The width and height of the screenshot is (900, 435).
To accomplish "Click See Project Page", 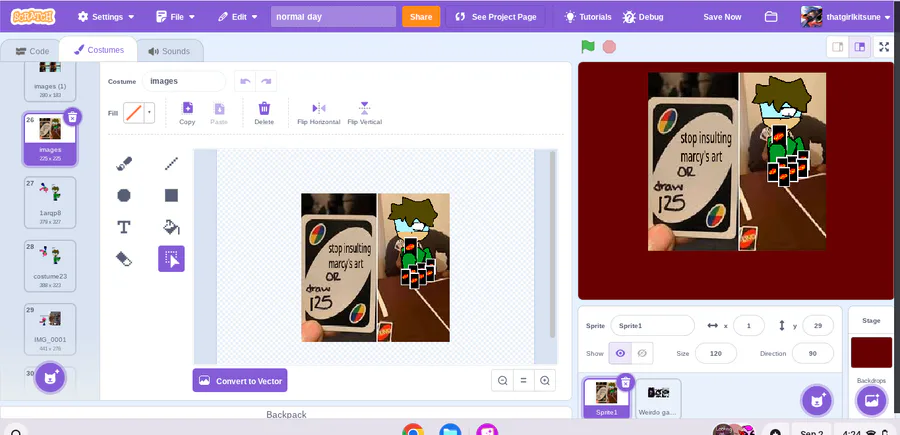I will tap(496, 17).
